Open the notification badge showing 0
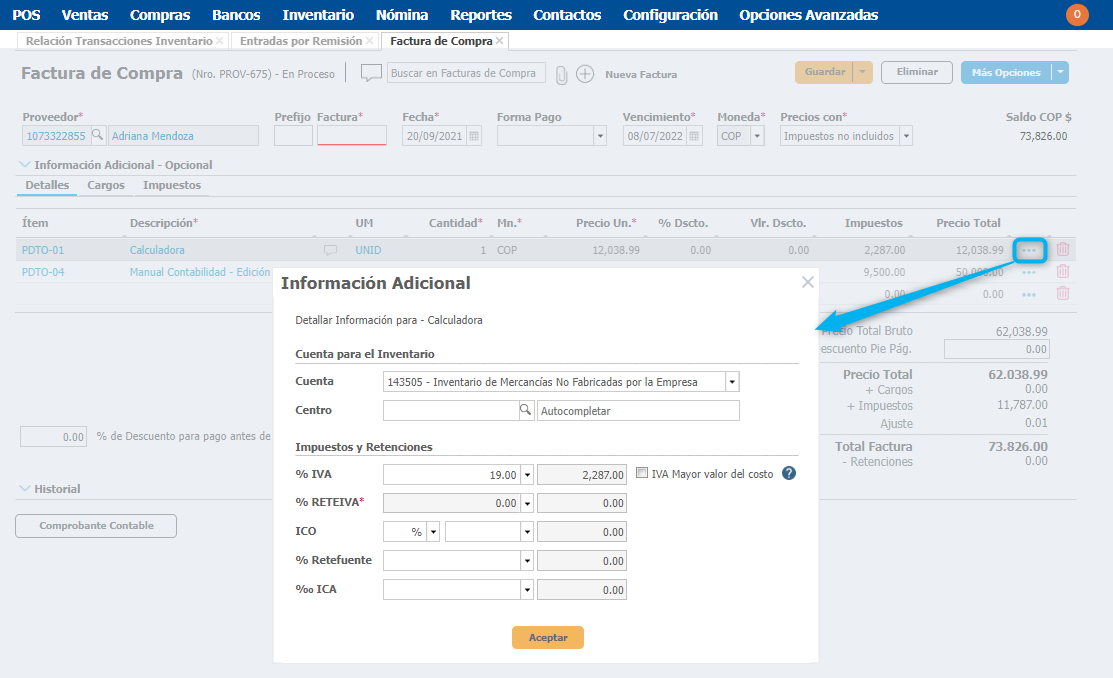This screenshot has width=1113, height=678. coord(1077,15)
